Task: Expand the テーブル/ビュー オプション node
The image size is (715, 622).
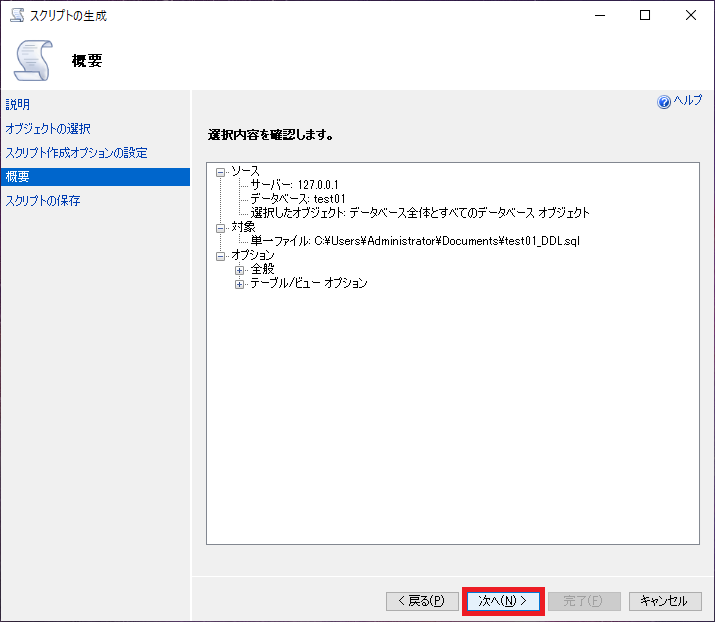Action: click(x=239, y=284)
